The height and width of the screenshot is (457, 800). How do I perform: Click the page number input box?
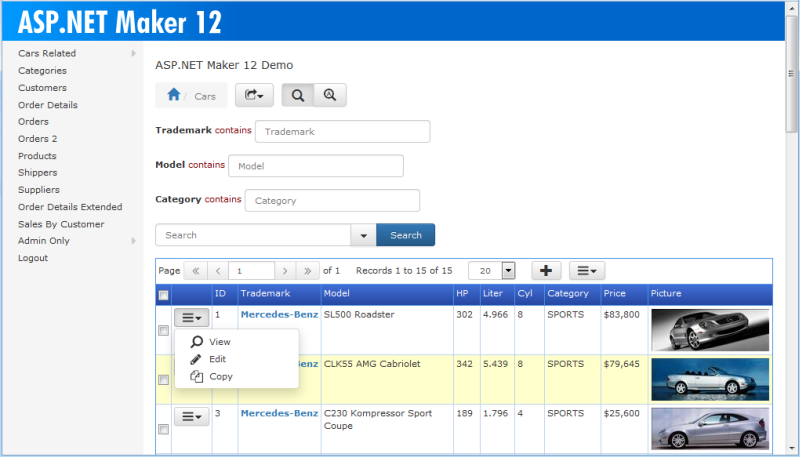252,271
